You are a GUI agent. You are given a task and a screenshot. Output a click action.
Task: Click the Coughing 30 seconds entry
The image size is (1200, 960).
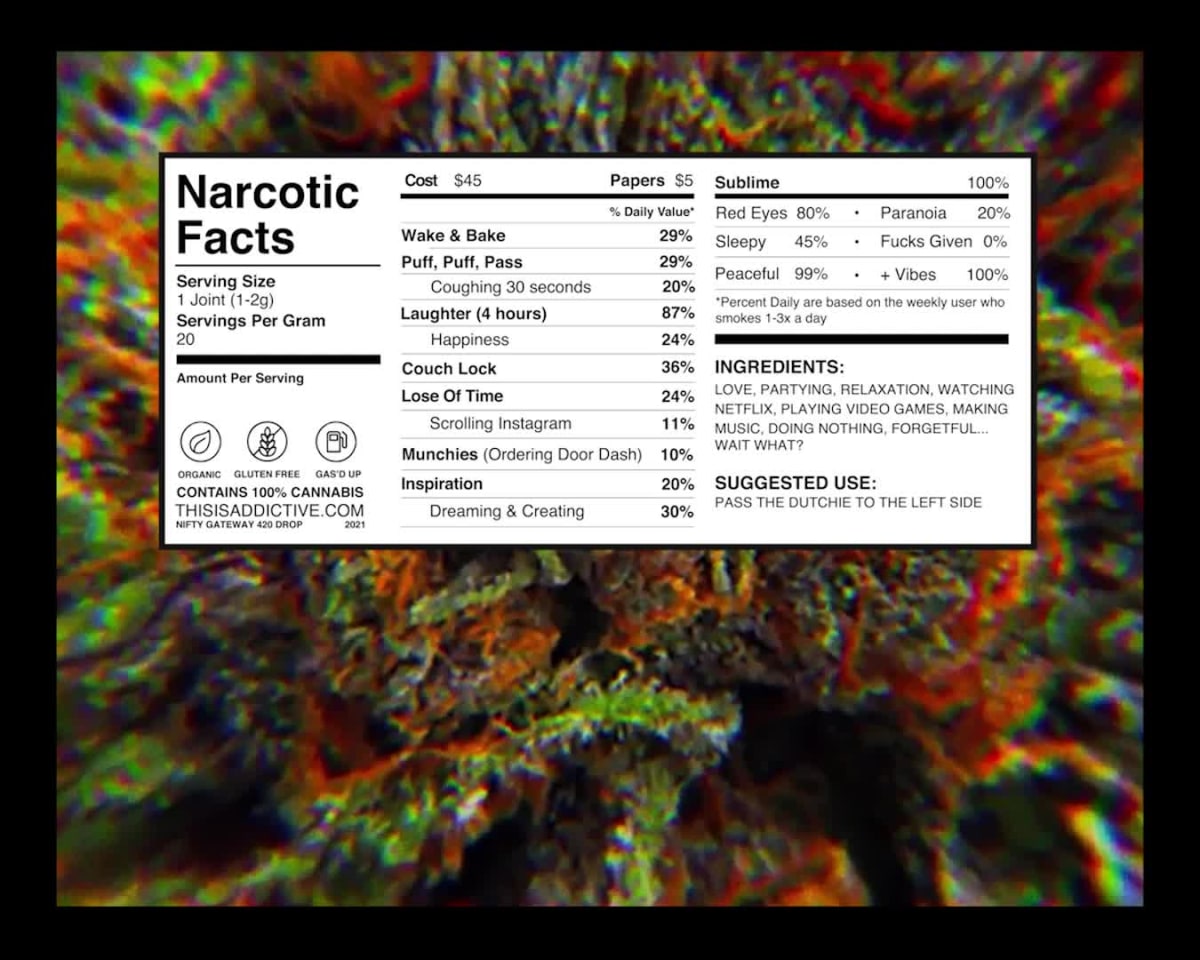pos(510,287)
